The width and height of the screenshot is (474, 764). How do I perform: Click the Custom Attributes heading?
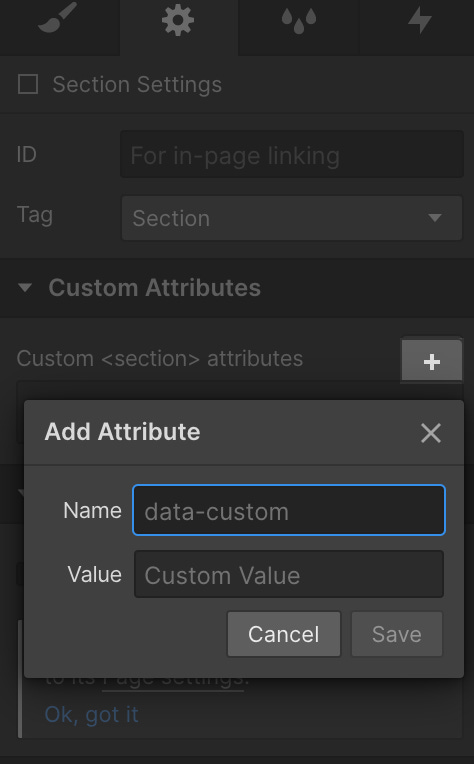(154, 287)
